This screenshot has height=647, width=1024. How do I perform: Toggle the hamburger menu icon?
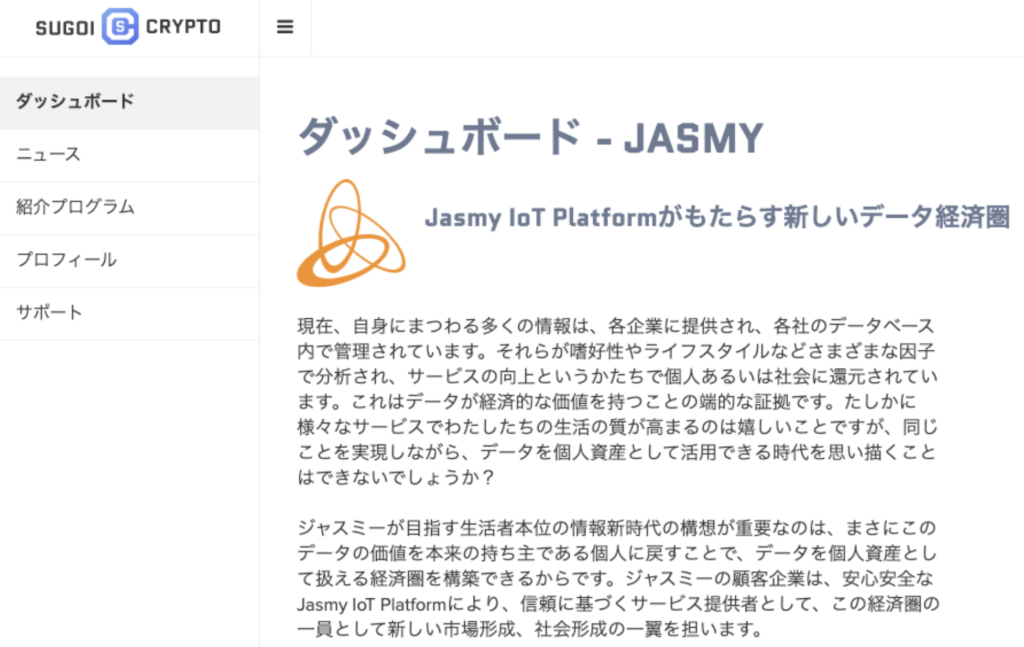coord(285,27)
